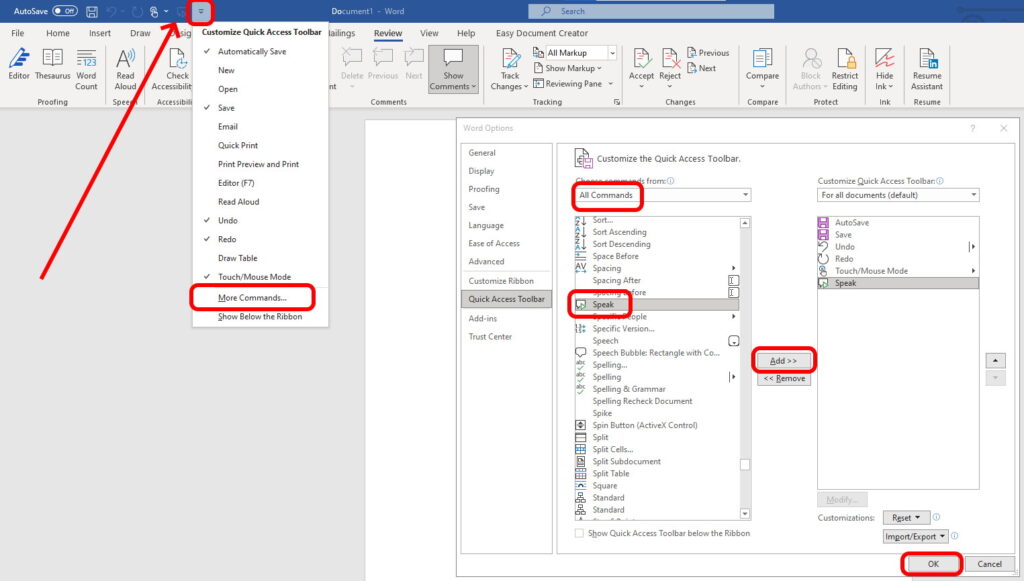Confirm with the OK button
The height and width of the screenshot is (581, 1024).
click(932, 564)
